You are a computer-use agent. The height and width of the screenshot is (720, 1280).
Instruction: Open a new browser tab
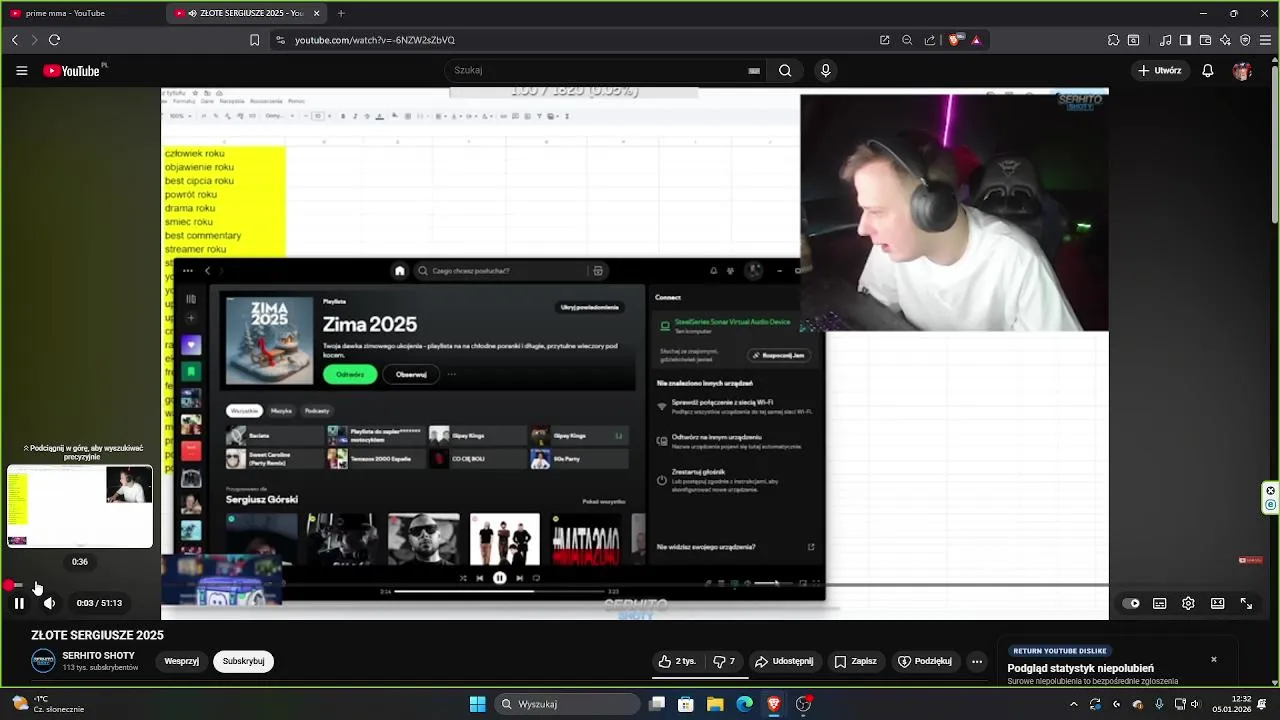[341, 13]
